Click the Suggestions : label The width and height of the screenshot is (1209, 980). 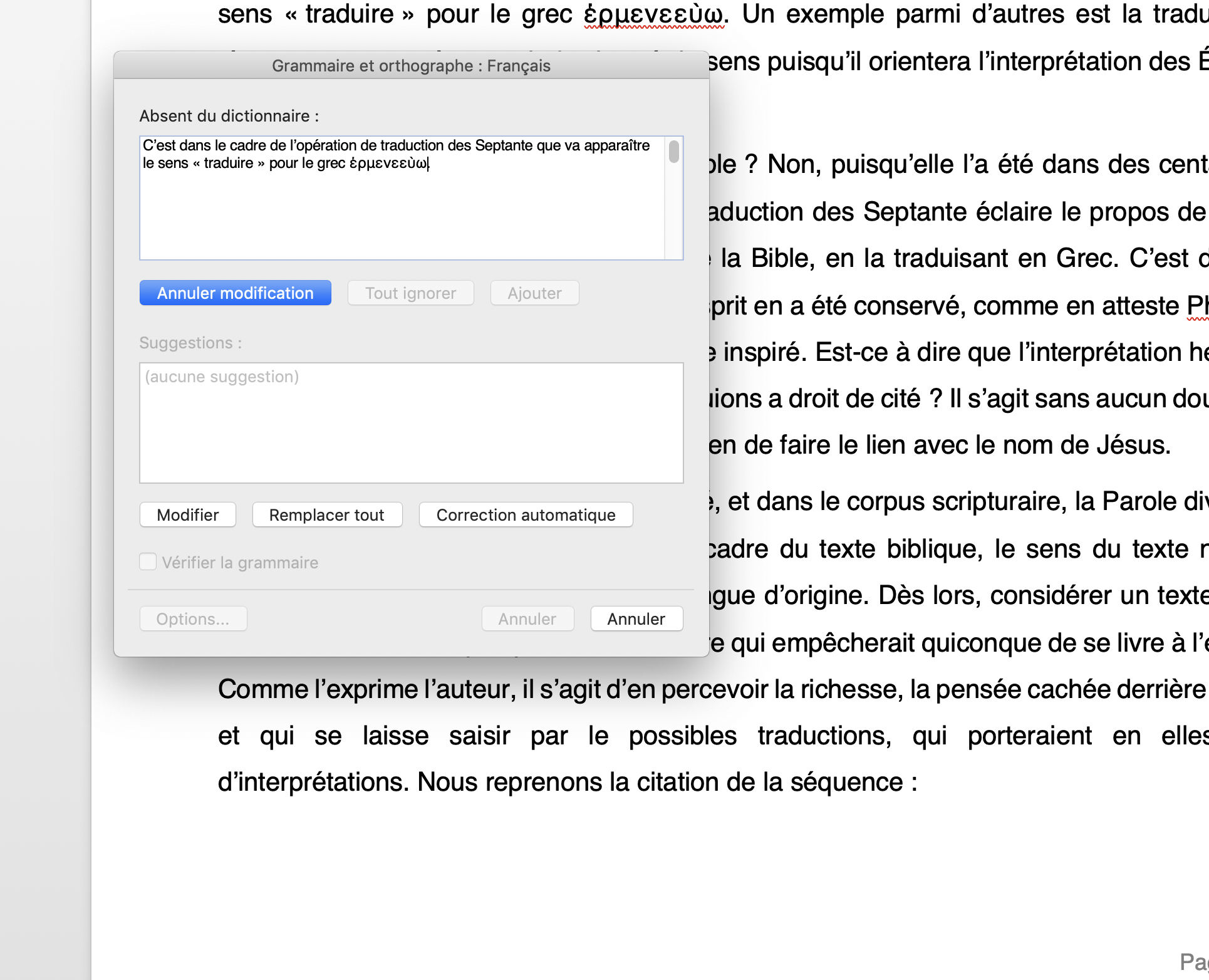tap(190, 343)
